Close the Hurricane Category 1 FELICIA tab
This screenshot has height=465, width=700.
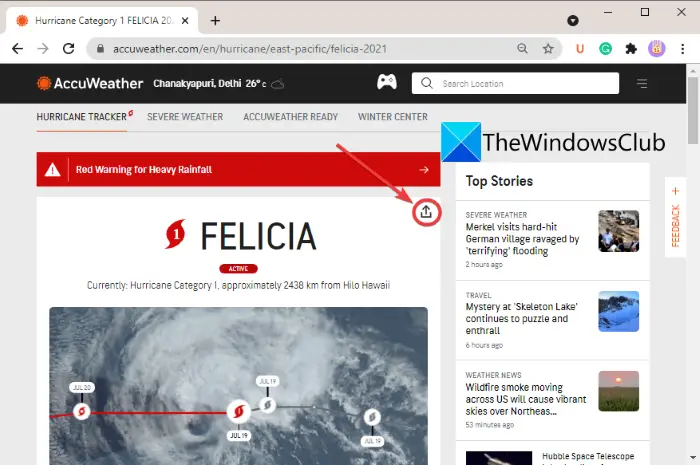point(185,21)
